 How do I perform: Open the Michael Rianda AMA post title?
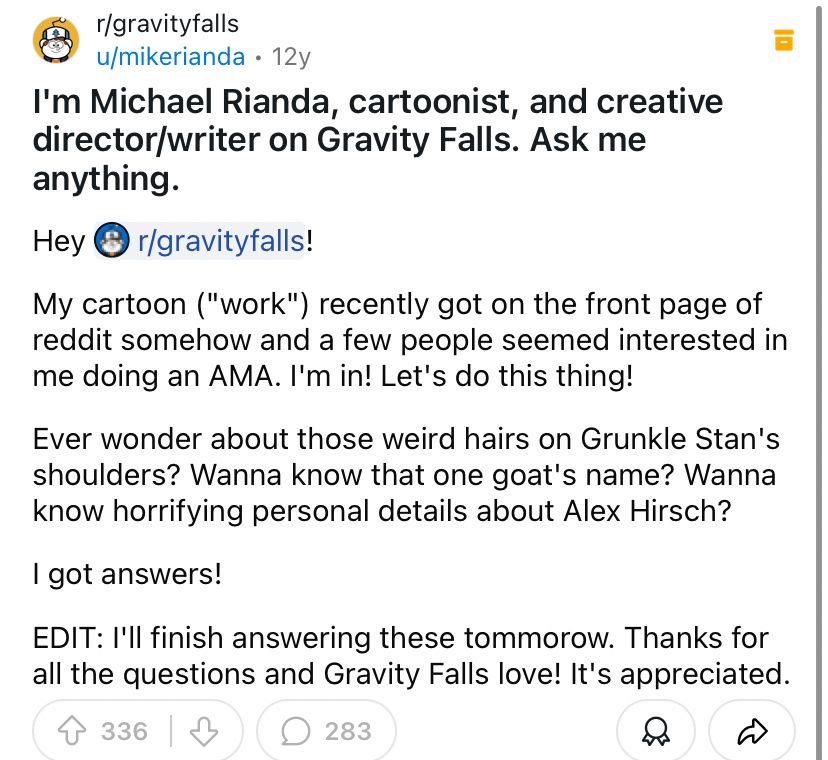click(378, 140)
